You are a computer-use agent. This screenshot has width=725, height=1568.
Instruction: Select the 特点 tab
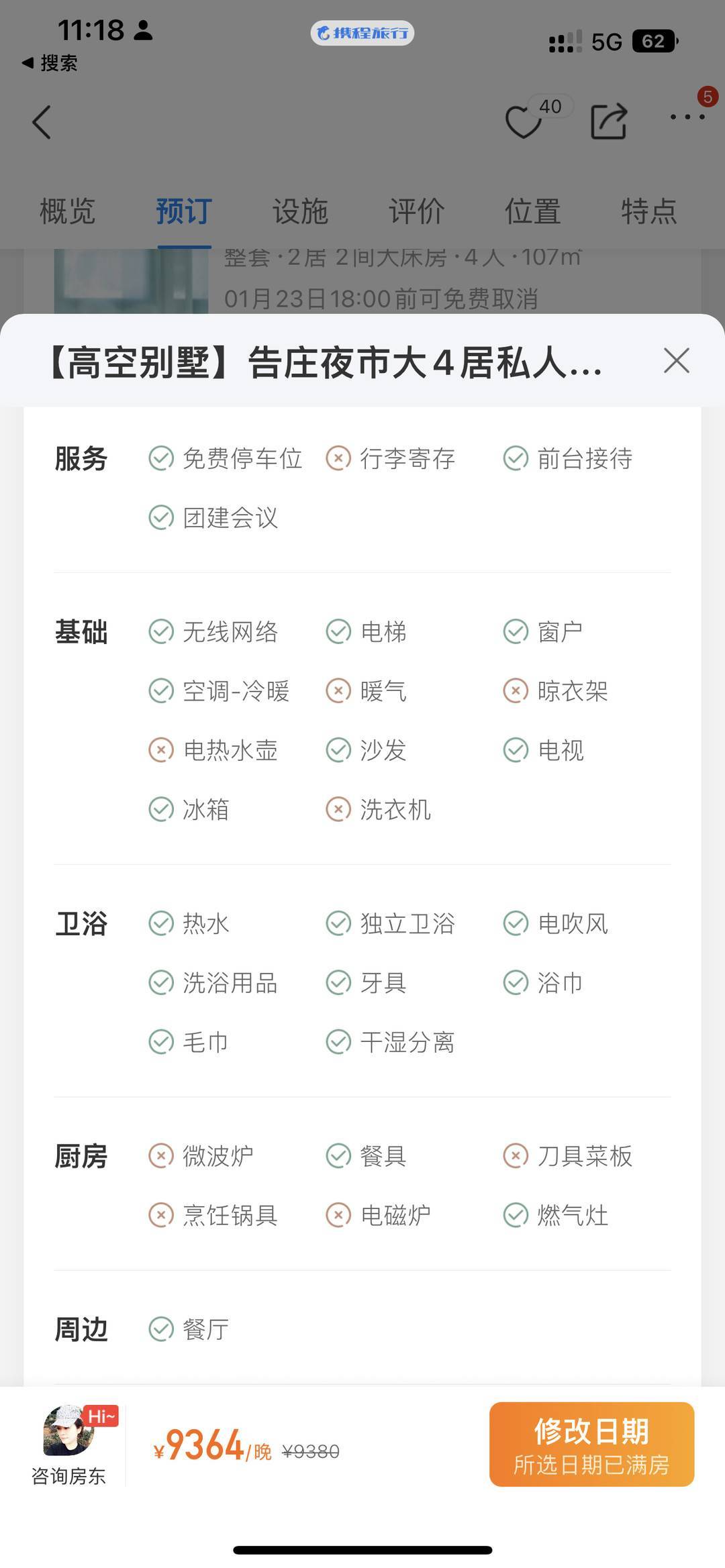[x=648, y=211]
